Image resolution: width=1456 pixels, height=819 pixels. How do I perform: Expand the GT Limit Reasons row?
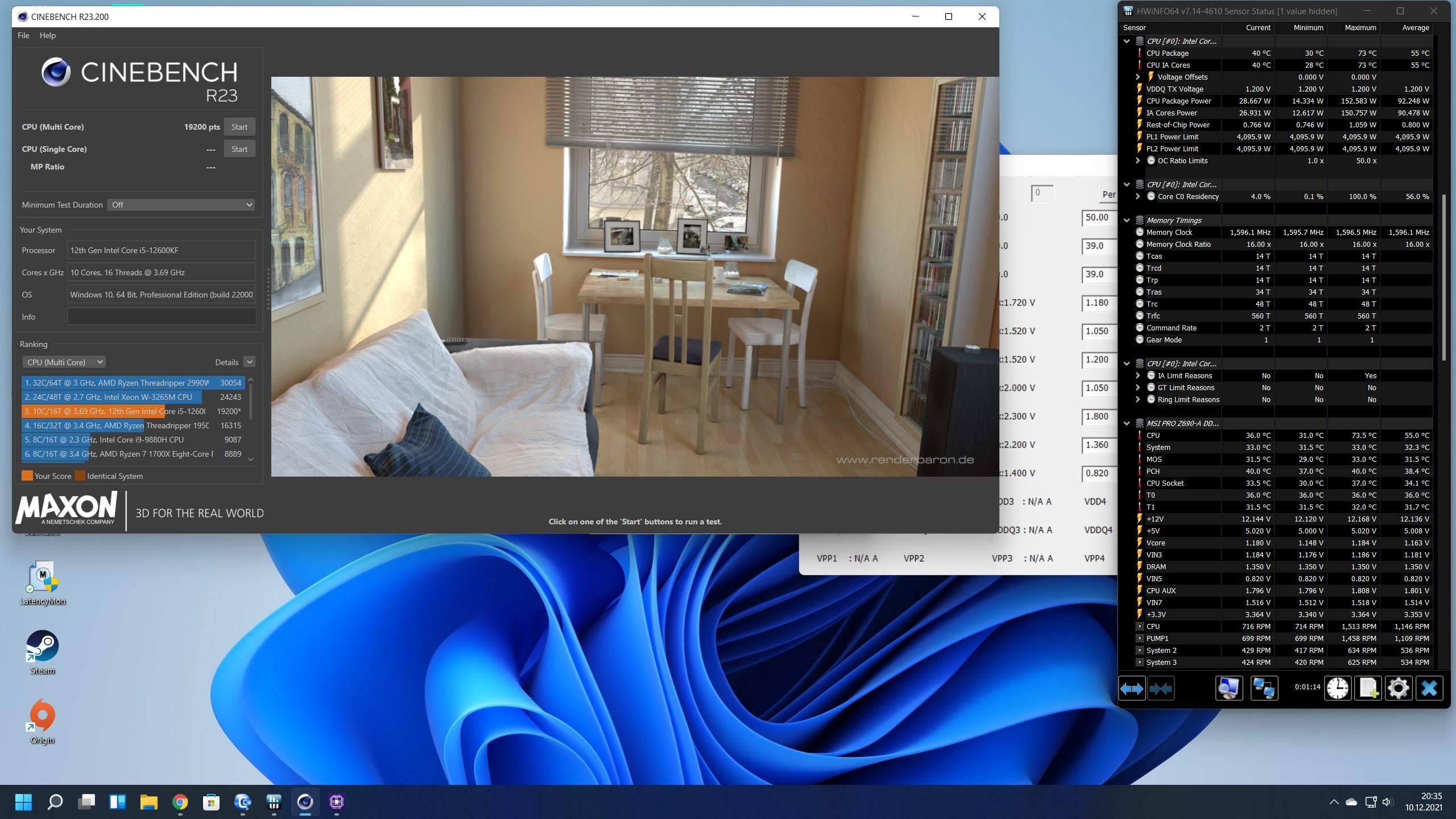coord(1137,387)
